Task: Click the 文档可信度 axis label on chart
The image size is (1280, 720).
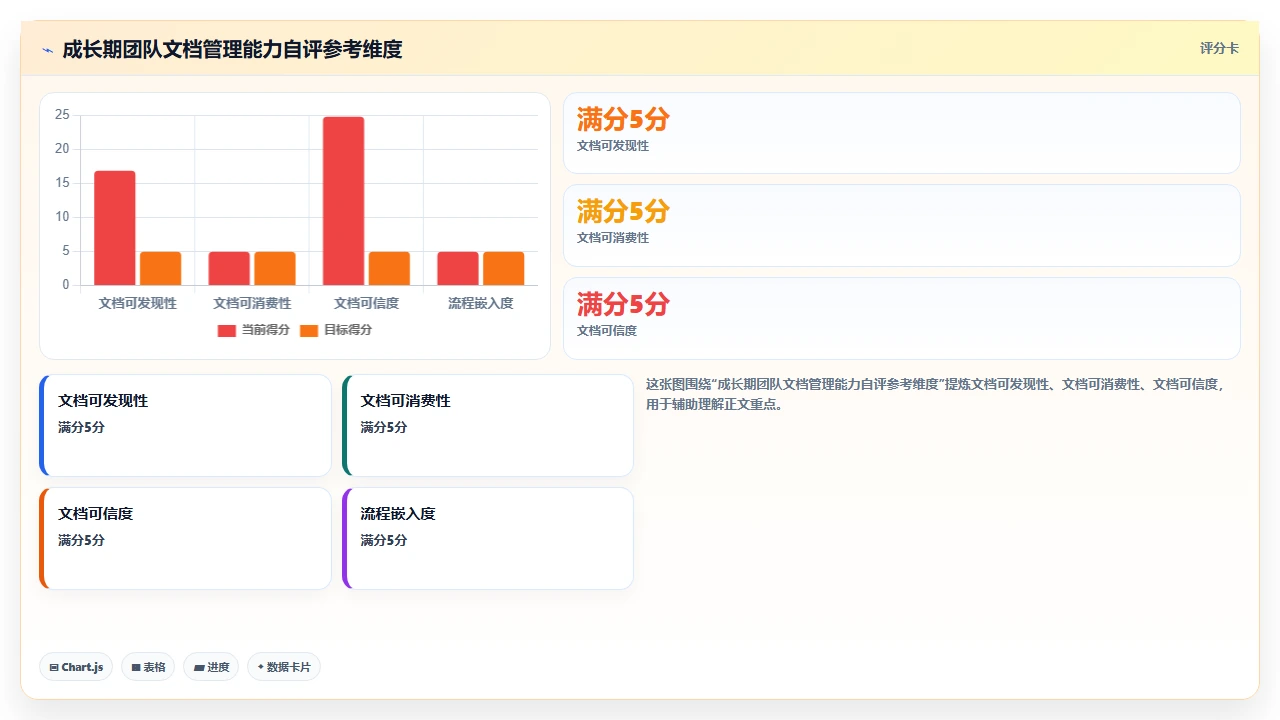Action: click(366, 303)
